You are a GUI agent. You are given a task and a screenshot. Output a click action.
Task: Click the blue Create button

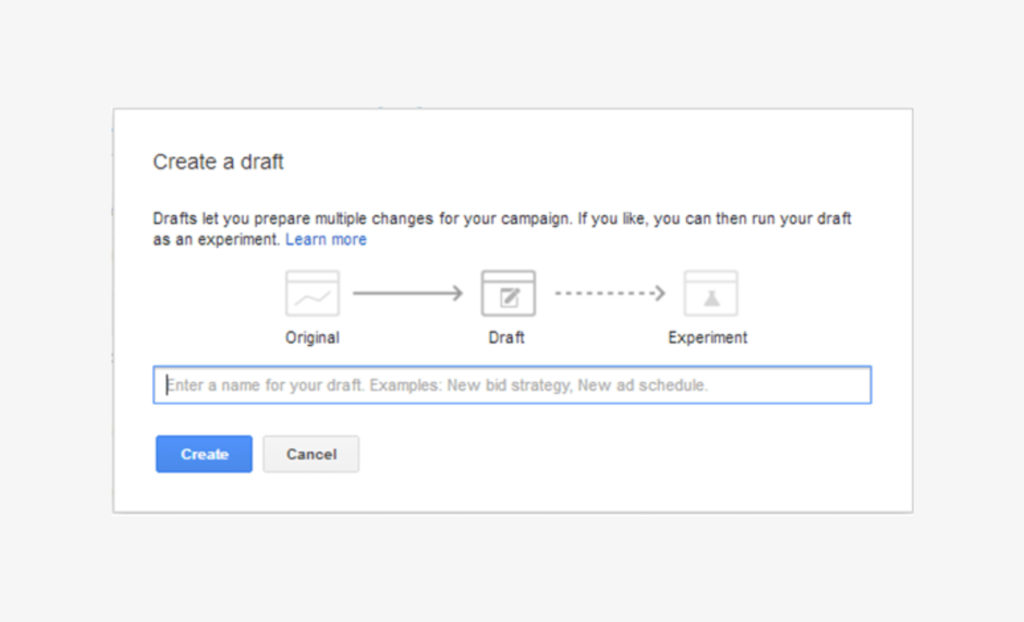204,454
